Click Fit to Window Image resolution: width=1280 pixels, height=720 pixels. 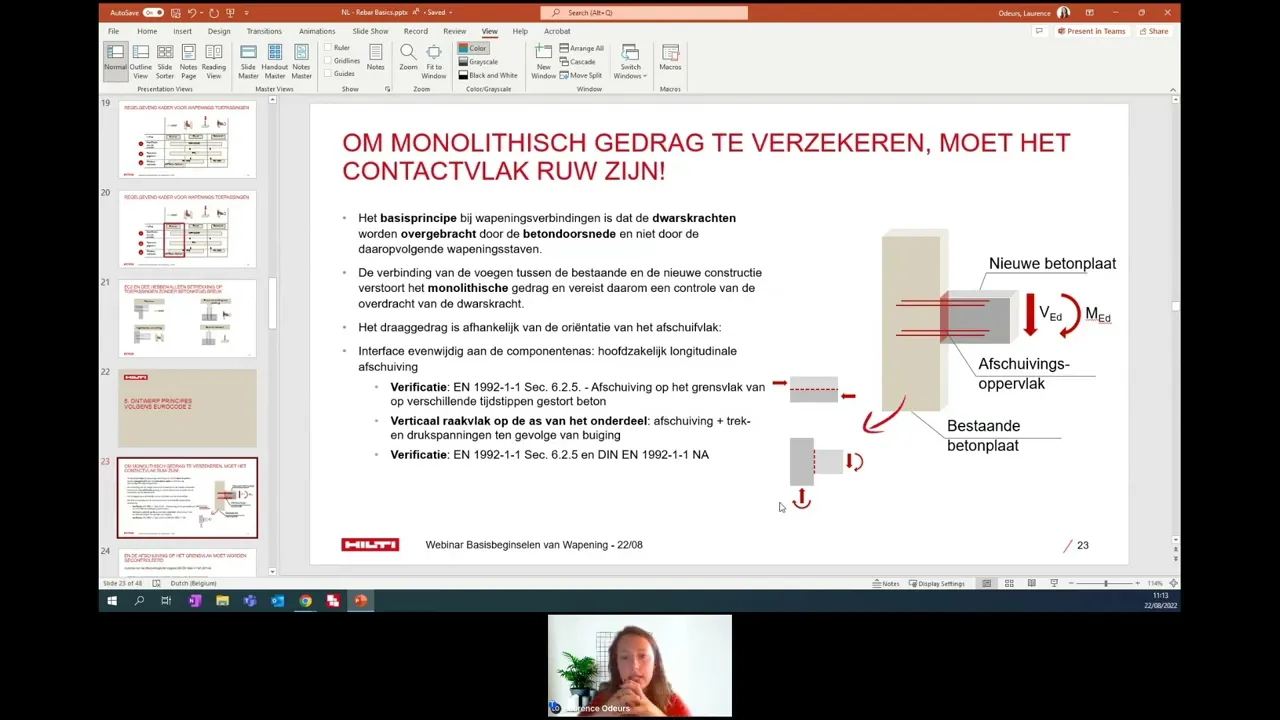(x=434, y=61)
